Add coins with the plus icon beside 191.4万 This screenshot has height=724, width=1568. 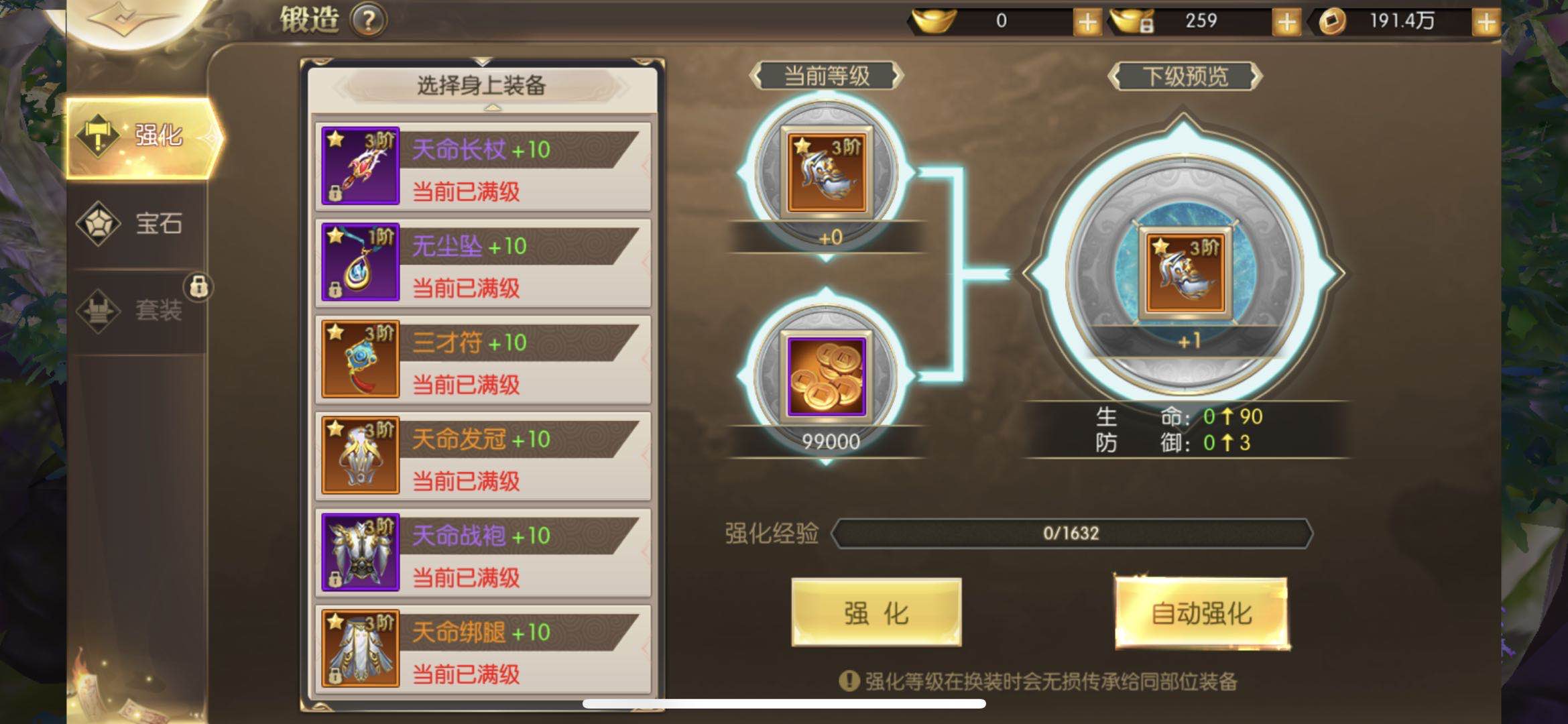[x=1486, y=22]
